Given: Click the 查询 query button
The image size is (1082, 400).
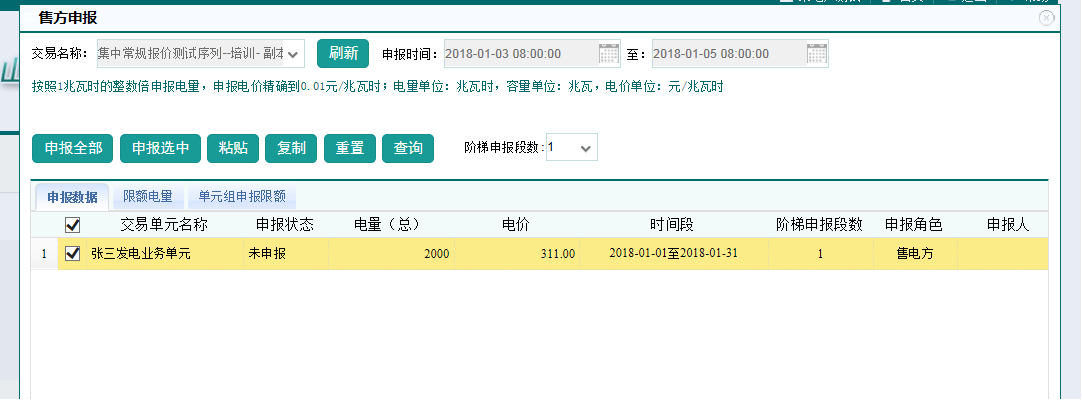Looking at the screenshot, I should (407, 148).
